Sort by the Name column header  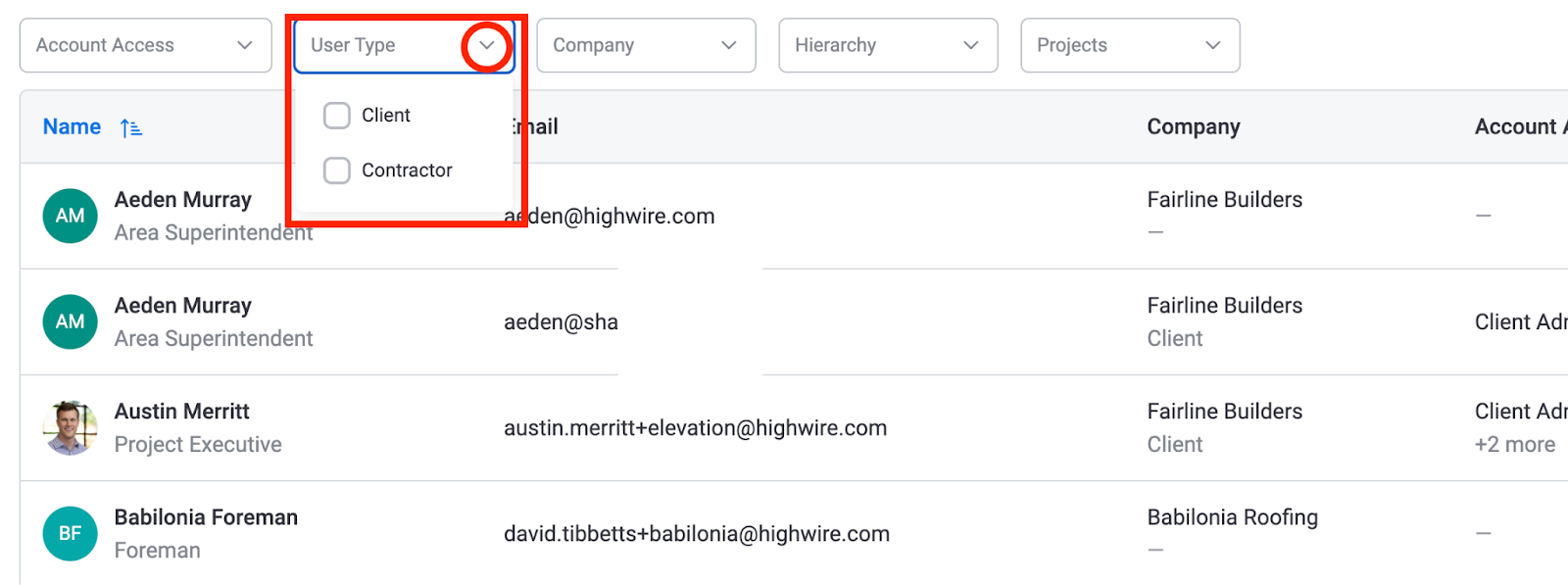coord(72,126)
